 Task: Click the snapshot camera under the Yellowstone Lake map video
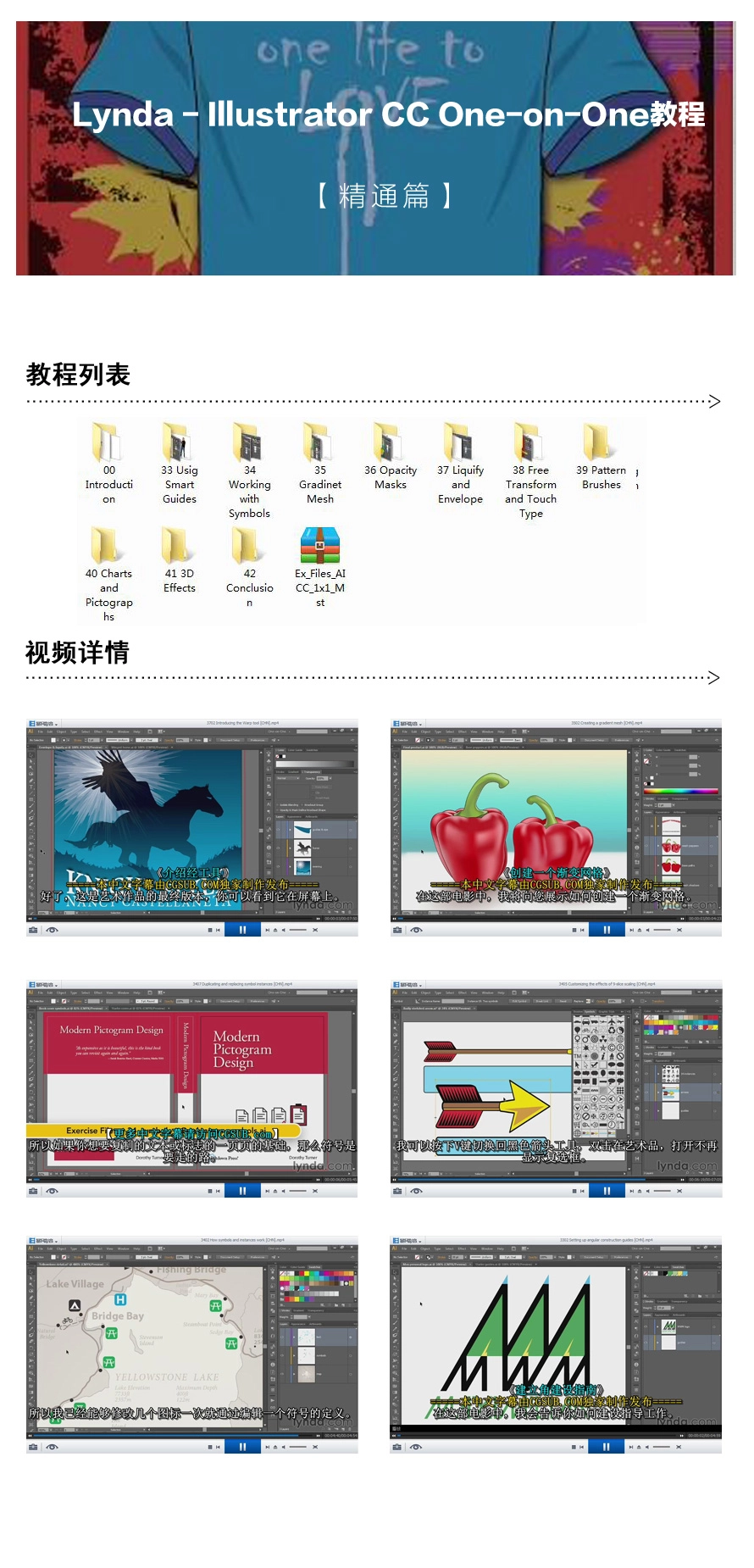pyautogui.click(x=33, y=1447)
